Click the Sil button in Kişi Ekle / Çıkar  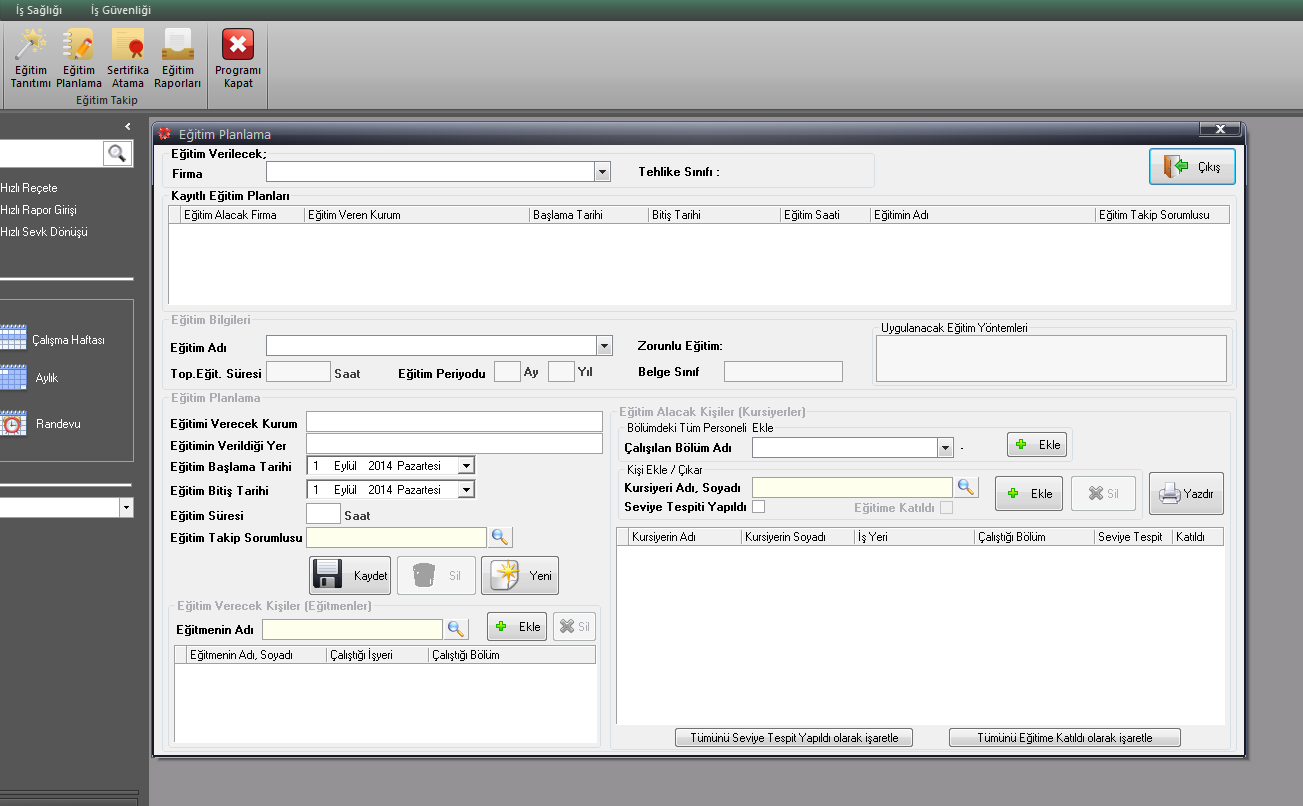point(1103,493)
